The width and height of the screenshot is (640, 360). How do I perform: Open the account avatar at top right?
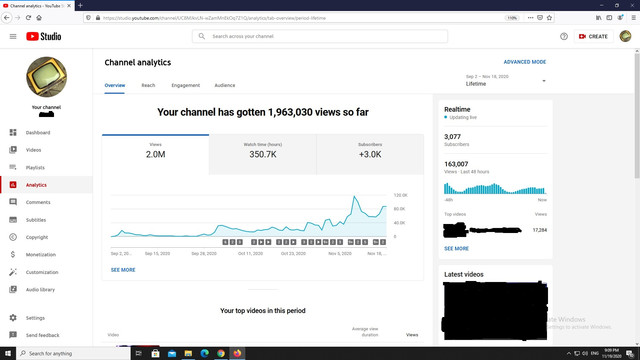click(x=625, y=36)
